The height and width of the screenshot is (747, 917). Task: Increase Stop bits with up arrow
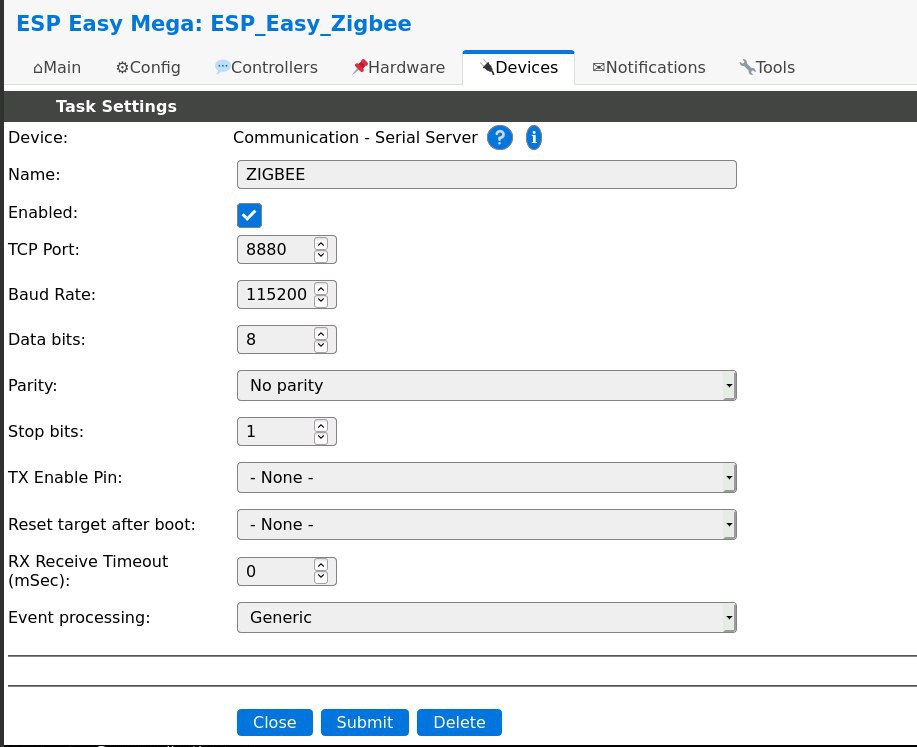pos(321,425)
